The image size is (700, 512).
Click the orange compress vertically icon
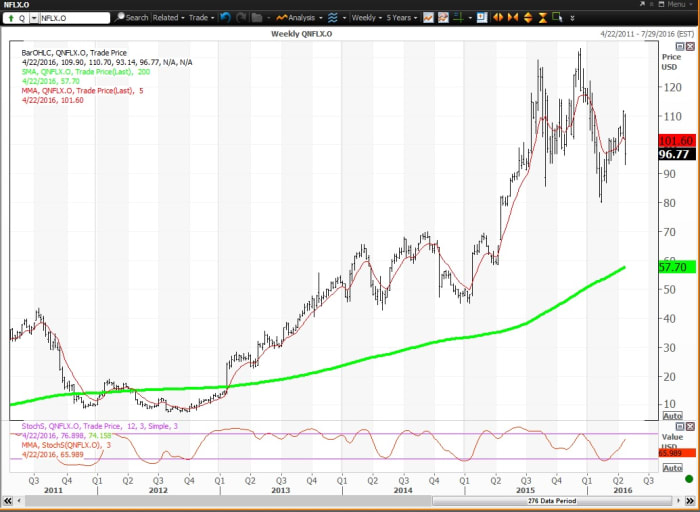click(x=542, y=18)
